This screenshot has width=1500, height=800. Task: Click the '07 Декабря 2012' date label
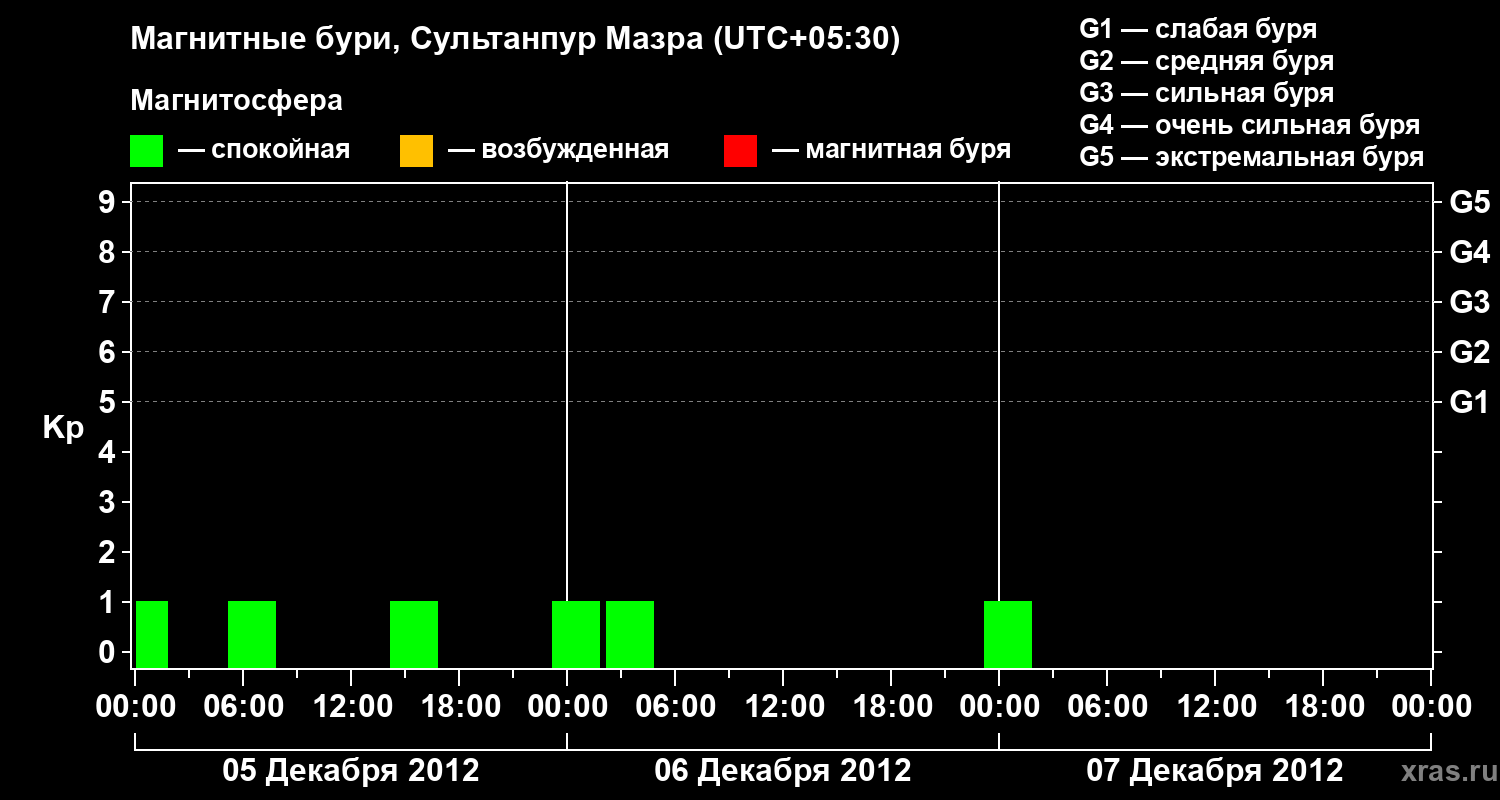click(1215, 771)
